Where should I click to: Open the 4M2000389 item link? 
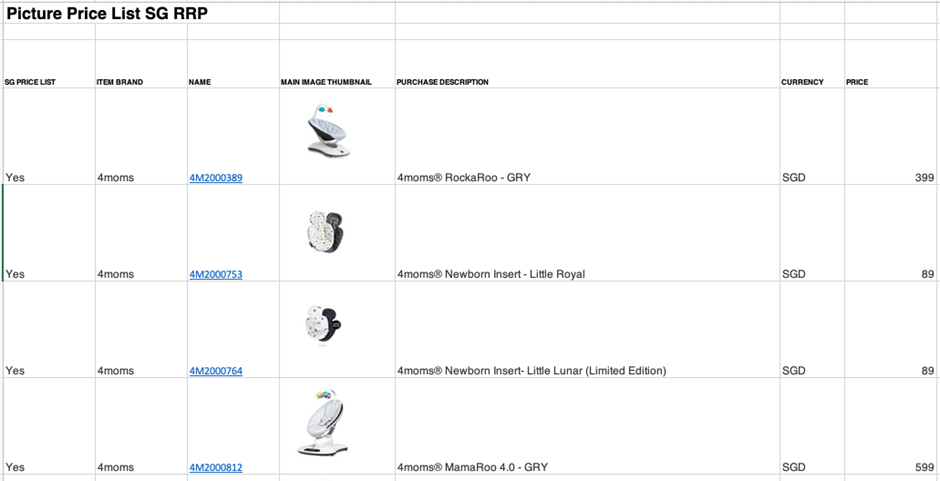[x=216, y=178]
